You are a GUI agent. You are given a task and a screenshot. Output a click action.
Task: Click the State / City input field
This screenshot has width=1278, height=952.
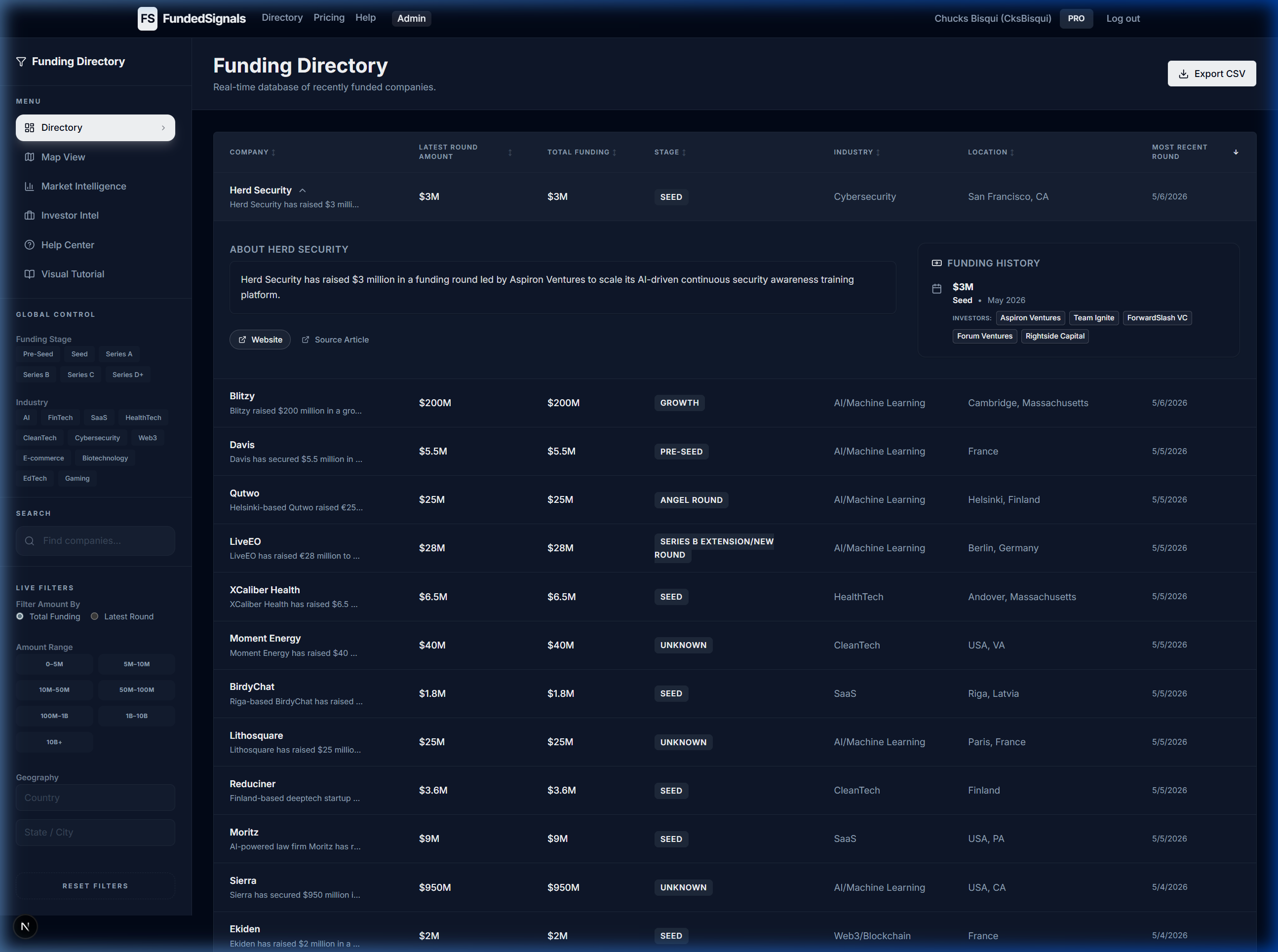[x=95, y=832]
